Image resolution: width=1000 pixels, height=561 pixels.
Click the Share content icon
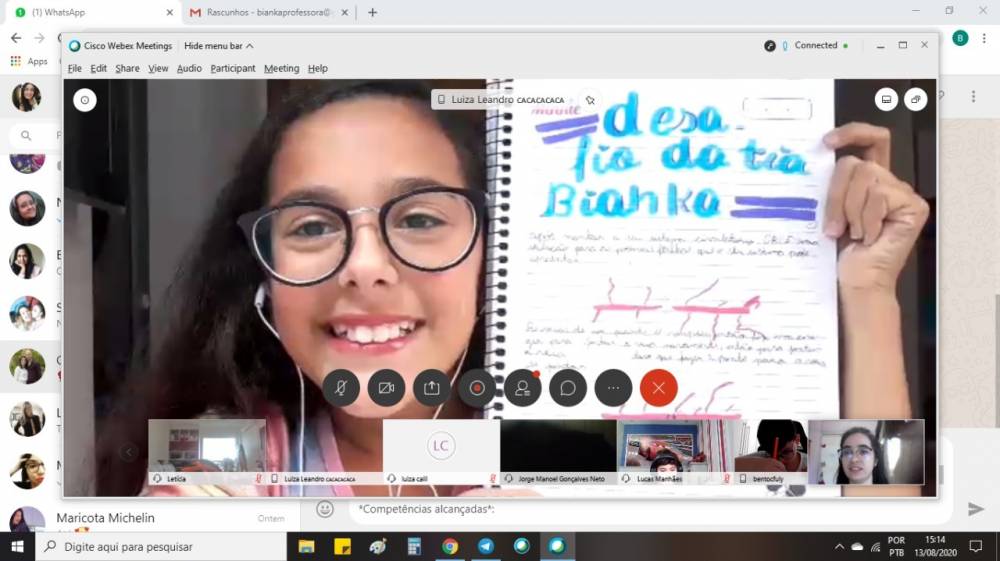(431, 388)
